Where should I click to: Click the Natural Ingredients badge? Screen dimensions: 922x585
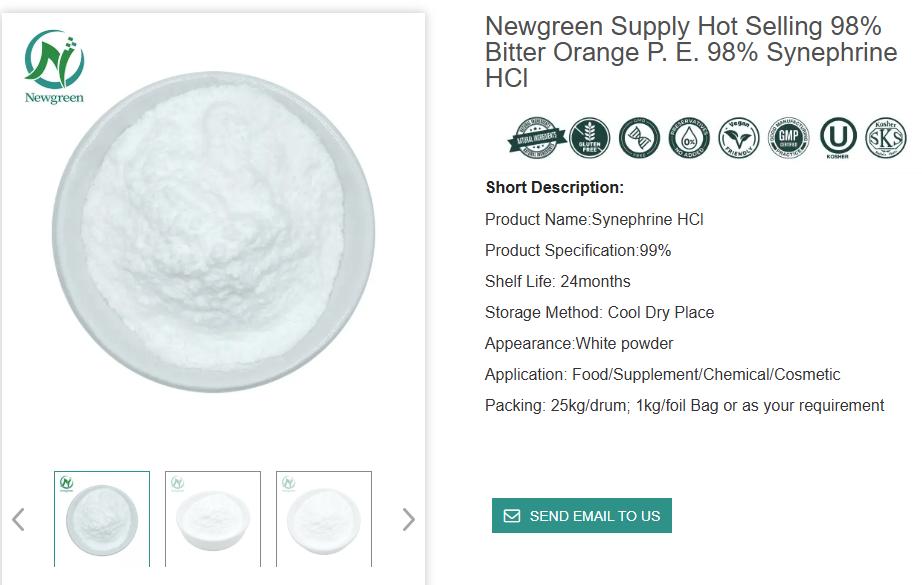[537, 138]
